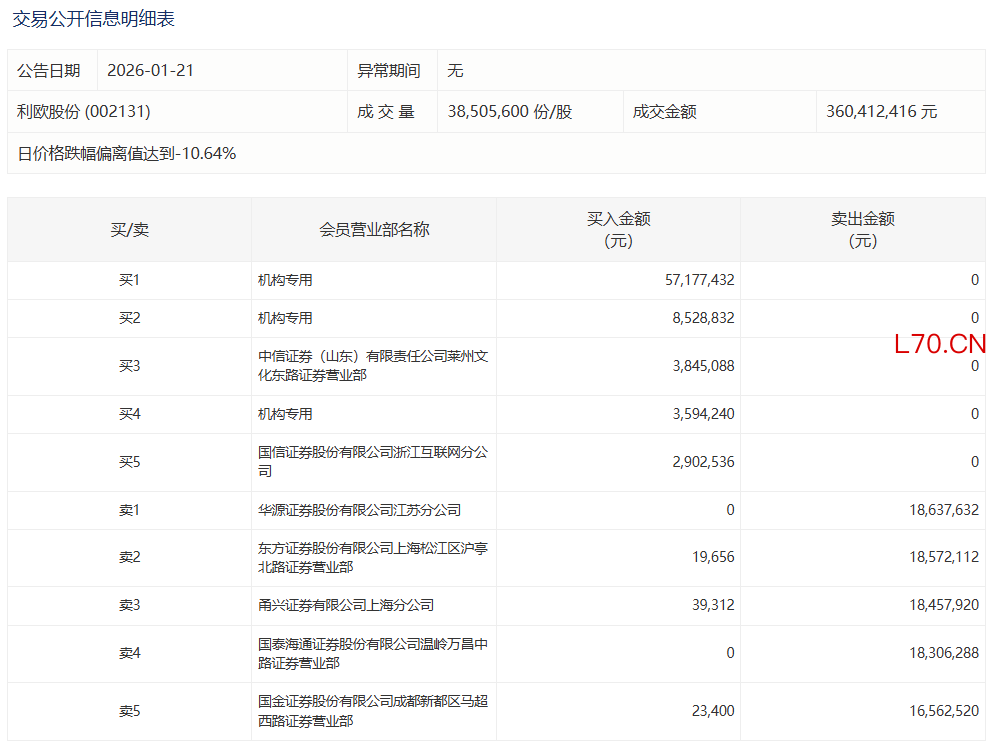The image size is (990, 748).
Task: Click 机构专用 in the 买1 row
Action: [x=285, y=281]
